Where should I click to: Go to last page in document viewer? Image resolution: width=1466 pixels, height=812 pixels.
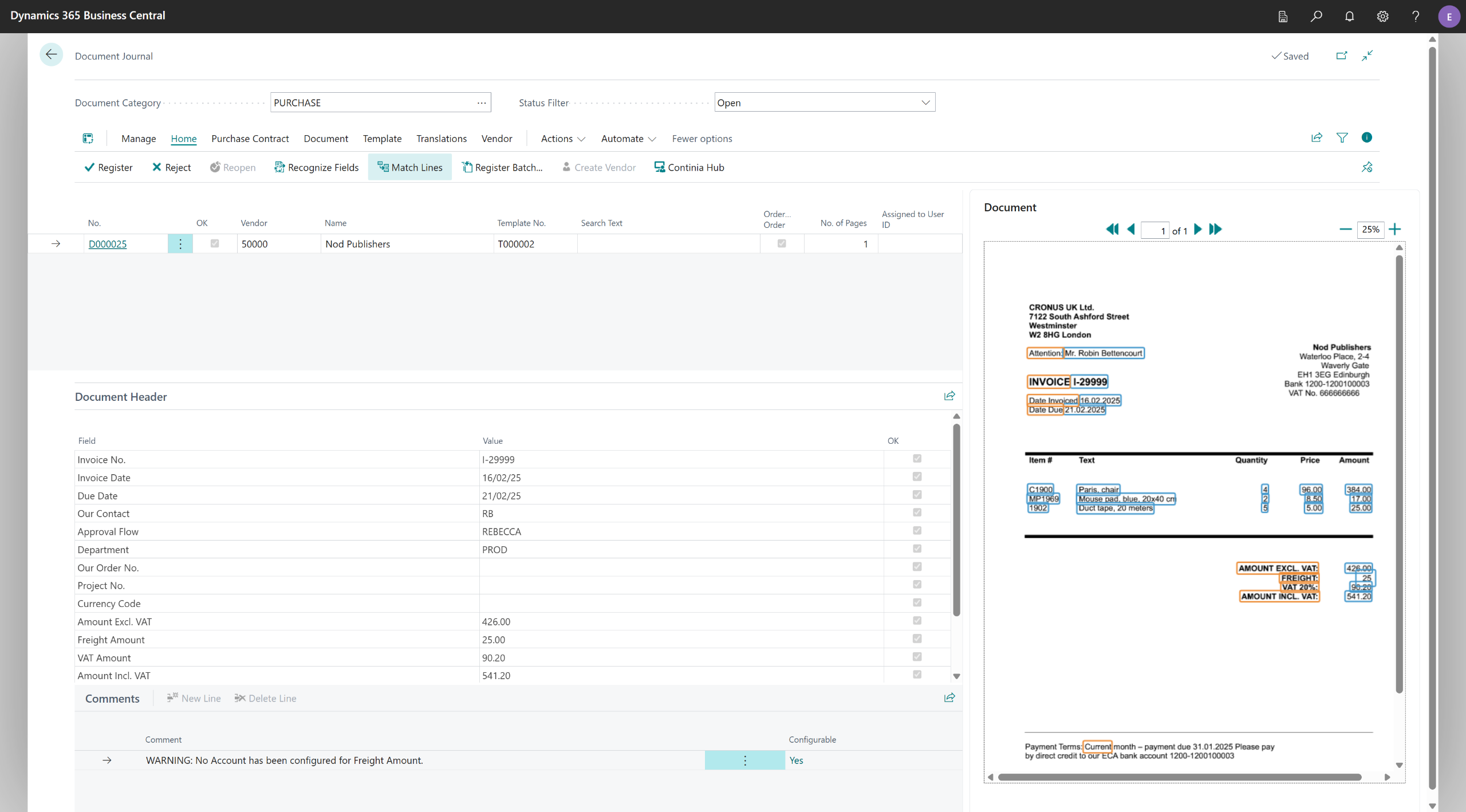(x=1215, y=230)
